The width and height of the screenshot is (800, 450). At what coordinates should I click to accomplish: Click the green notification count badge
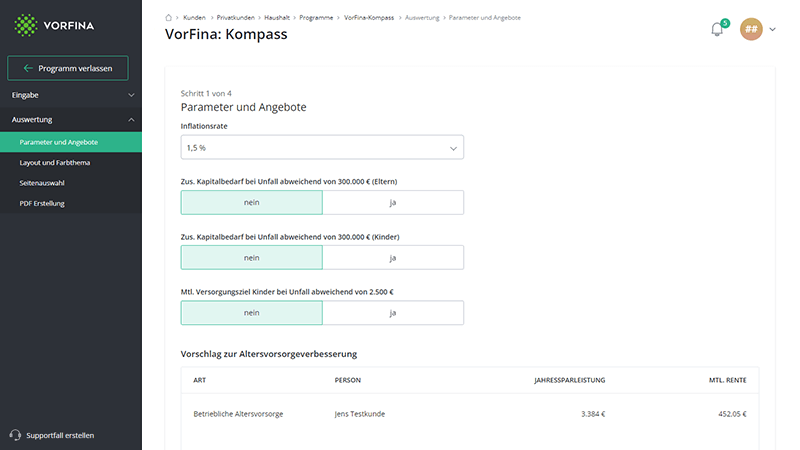(725, 23)
